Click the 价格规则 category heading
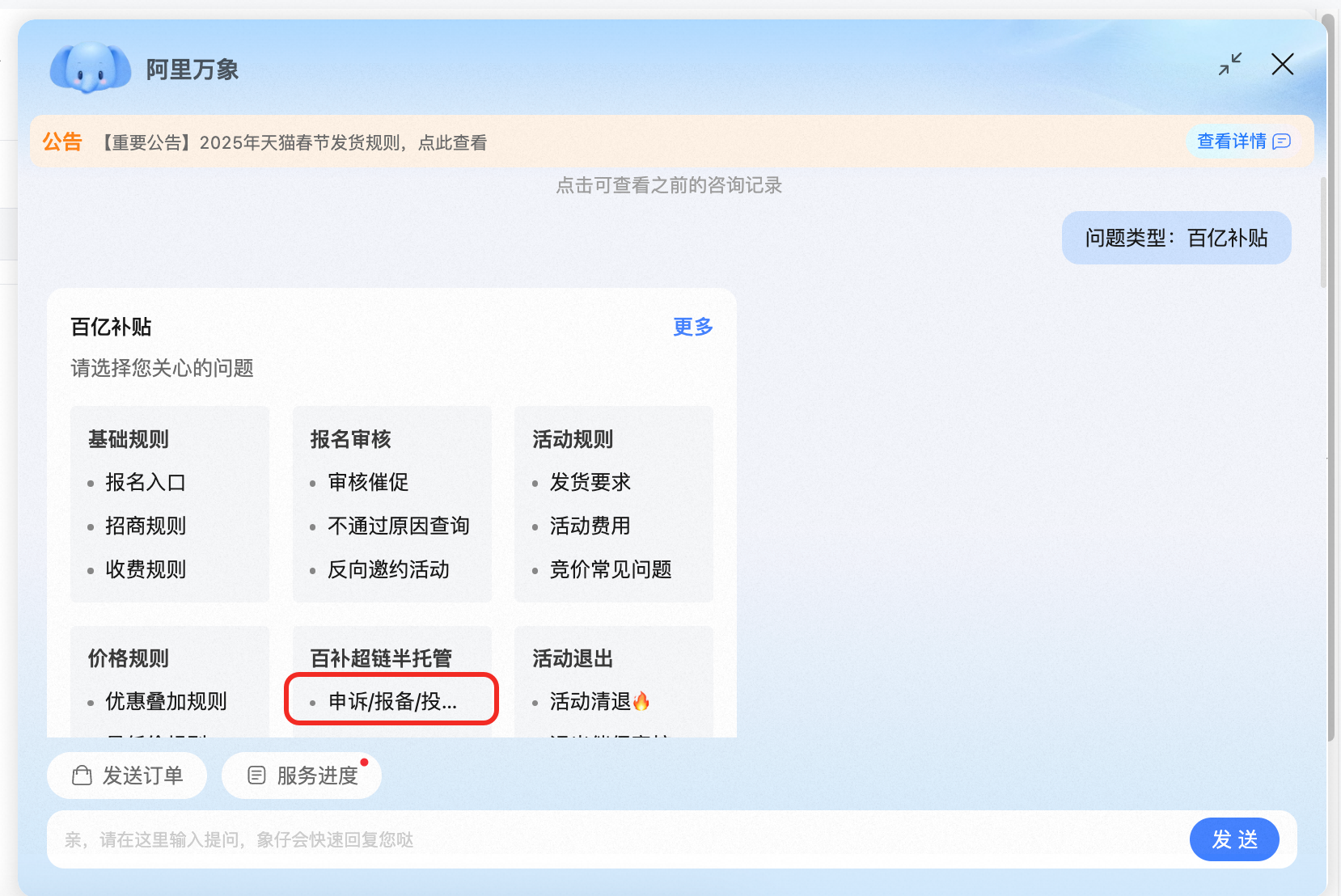The image size is (1341, 896). pyautogui.click(x=129, y=658)
